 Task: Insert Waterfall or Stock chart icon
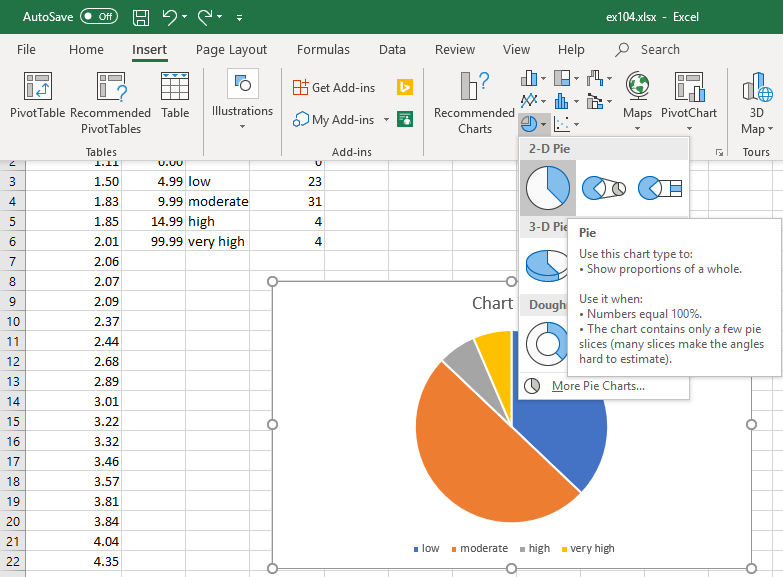[595, 78]
